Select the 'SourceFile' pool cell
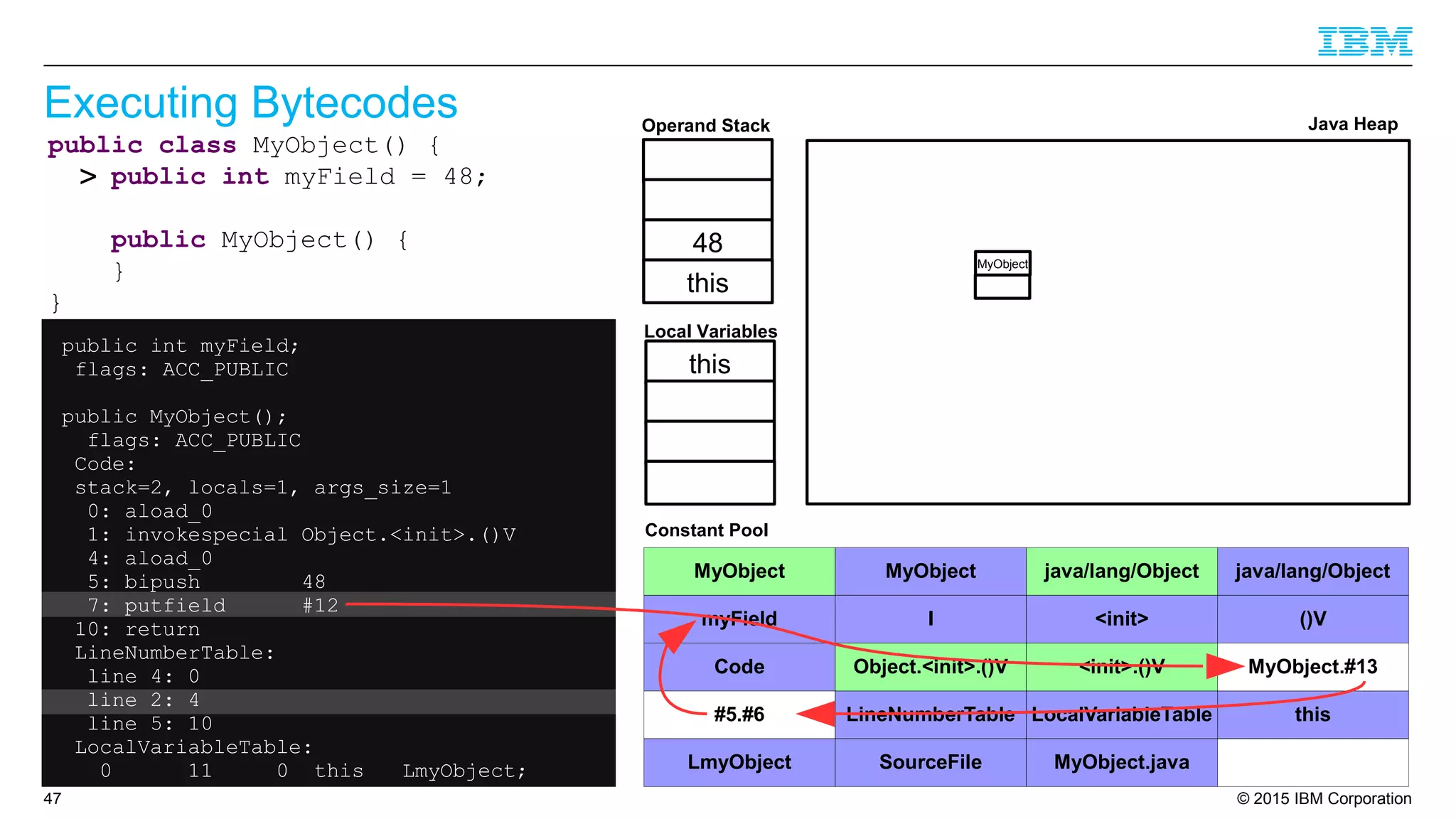This screenshot has height=819, width=1456. pos(930,762)
